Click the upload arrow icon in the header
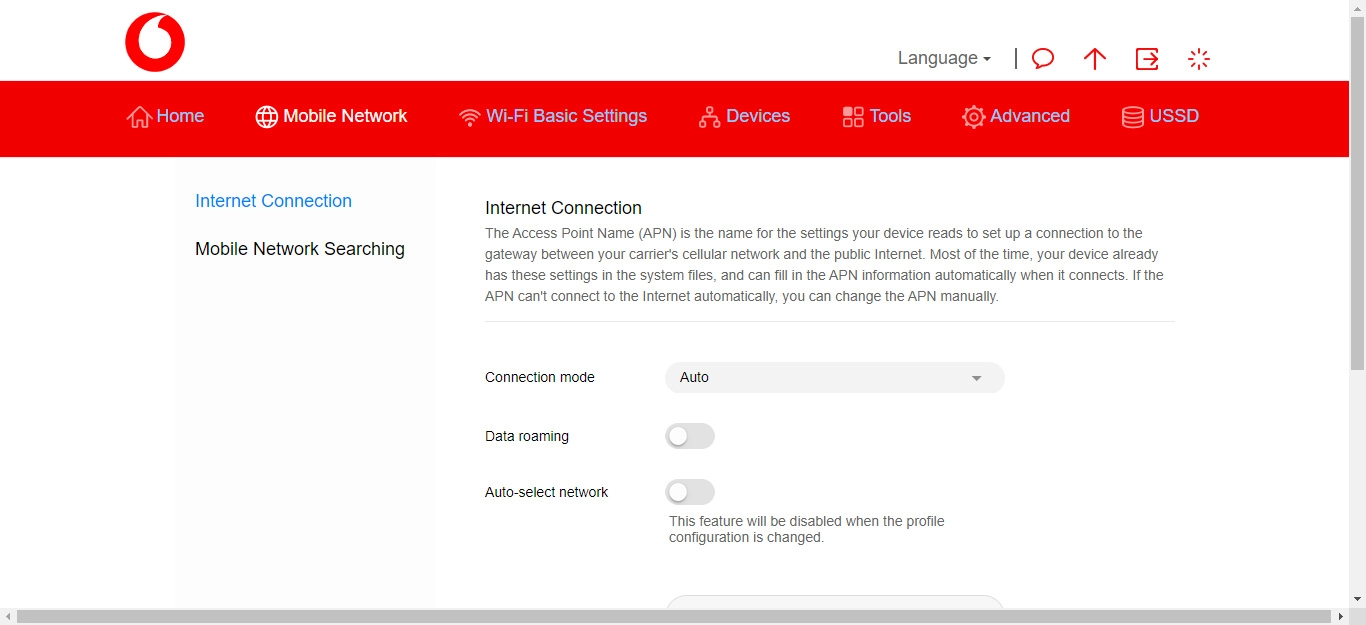 click(x=1094, y=58)
